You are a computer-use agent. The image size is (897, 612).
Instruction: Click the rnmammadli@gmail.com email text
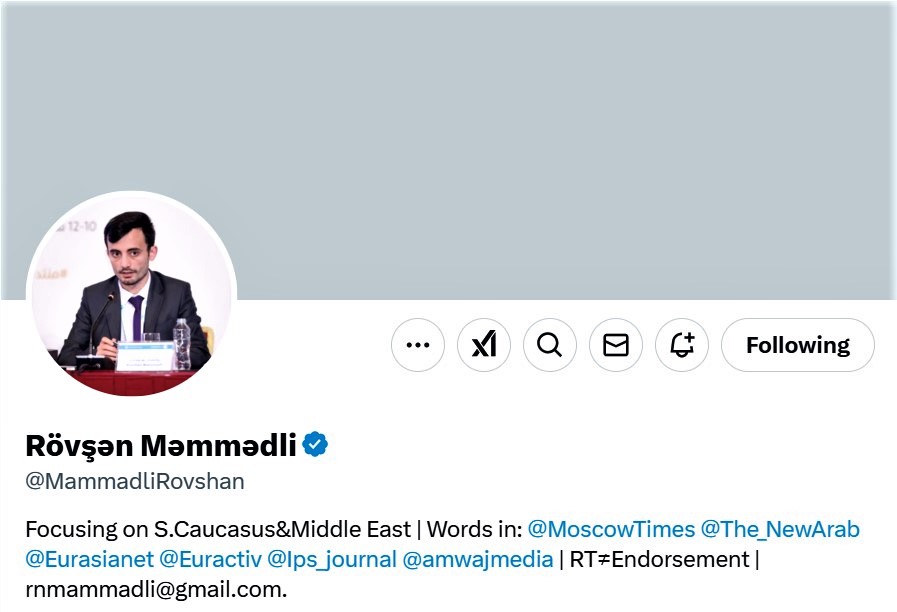click(x=156, y=589)
